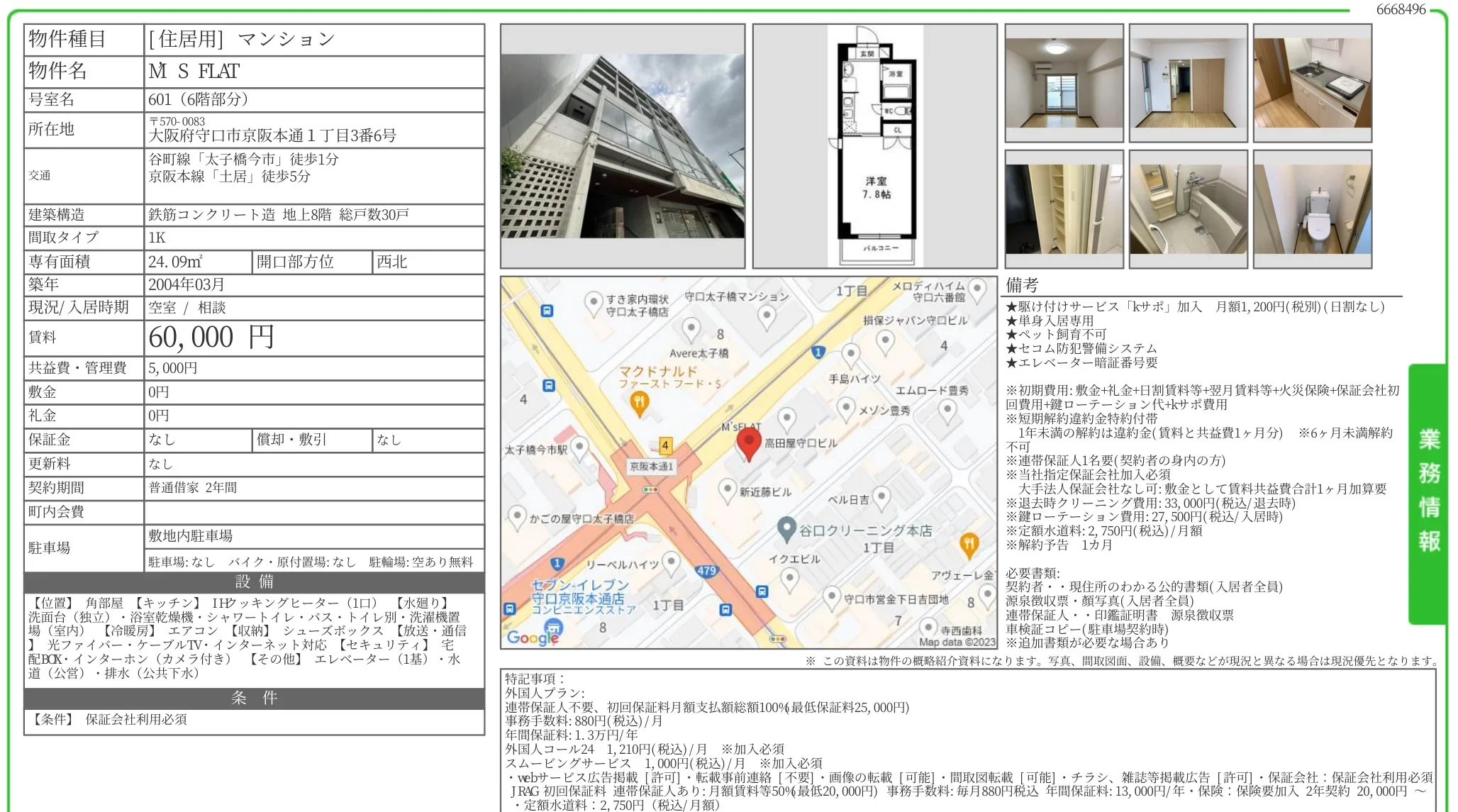Click the property name M'S FLAT

194,71
